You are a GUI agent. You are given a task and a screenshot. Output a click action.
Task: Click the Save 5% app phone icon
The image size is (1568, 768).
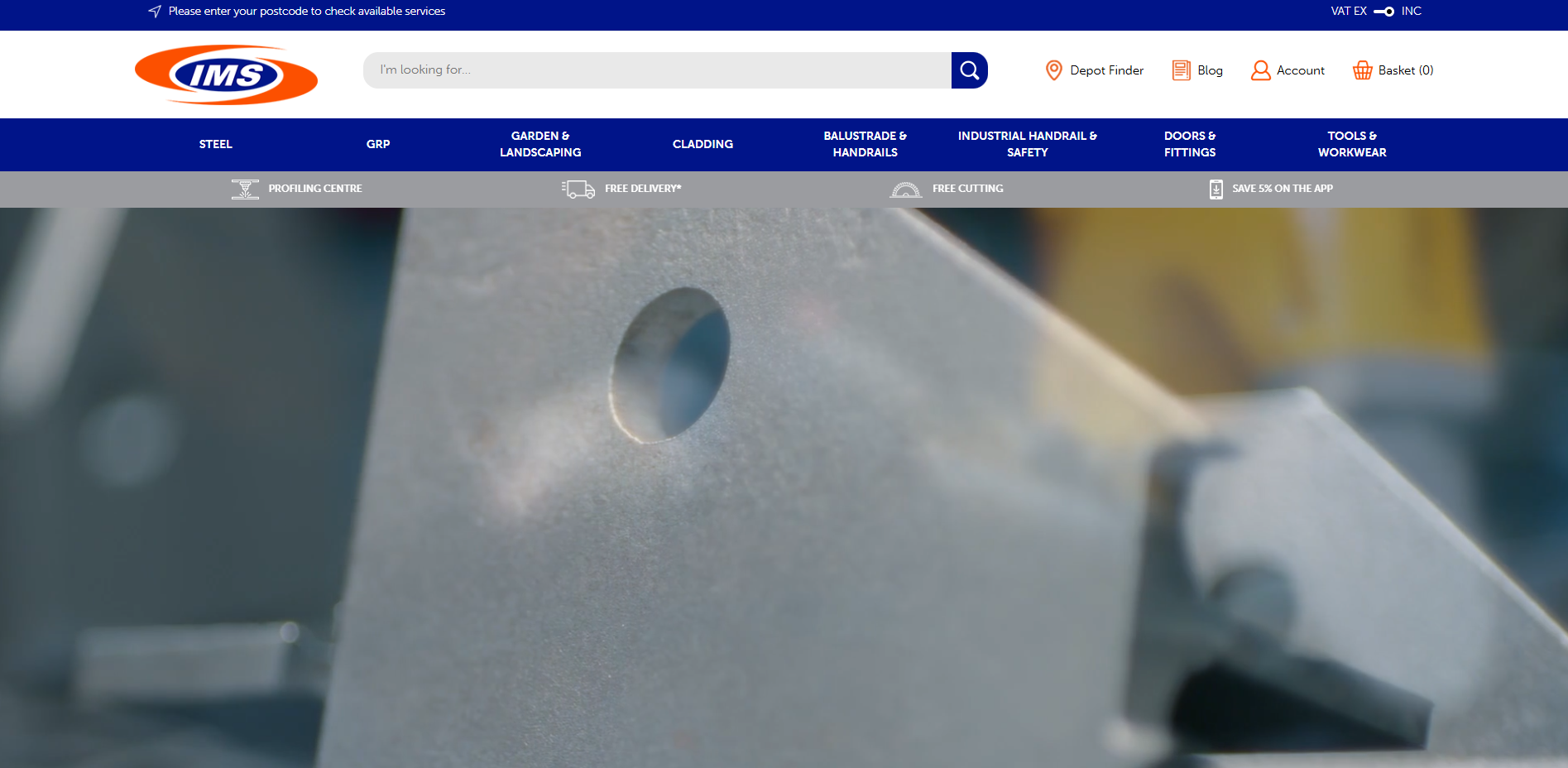pyautogui.click(x=1216, y=190)
